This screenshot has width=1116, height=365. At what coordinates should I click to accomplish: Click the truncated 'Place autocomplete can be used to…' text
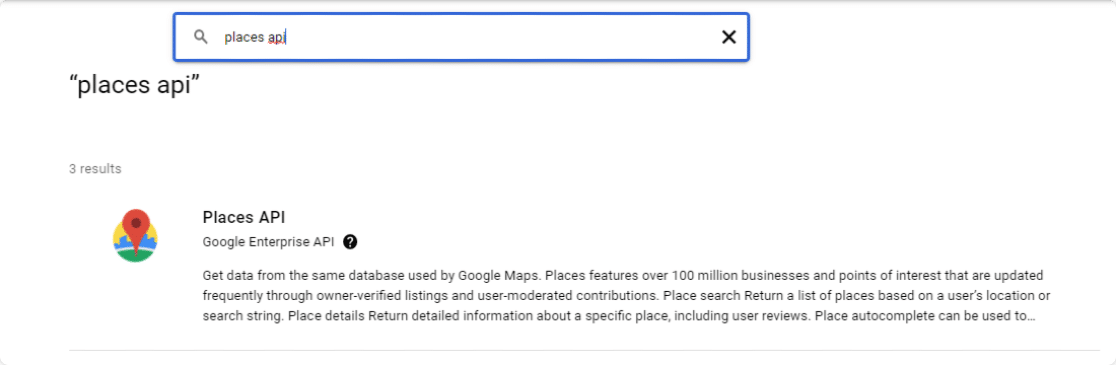[925, 315]
